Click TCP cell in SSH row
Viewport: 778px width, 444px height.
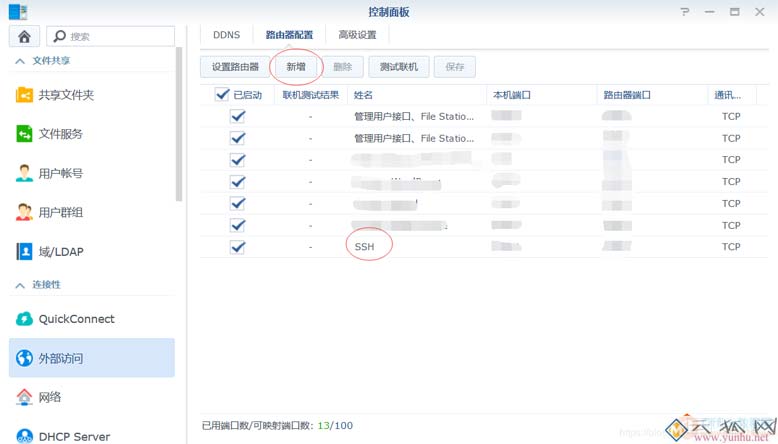coord(731,247)
